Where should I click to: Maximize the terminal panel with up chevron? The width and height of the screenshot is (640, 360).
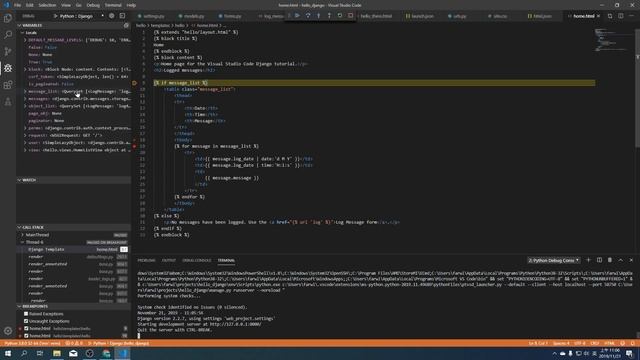click(x=620, y=260)
